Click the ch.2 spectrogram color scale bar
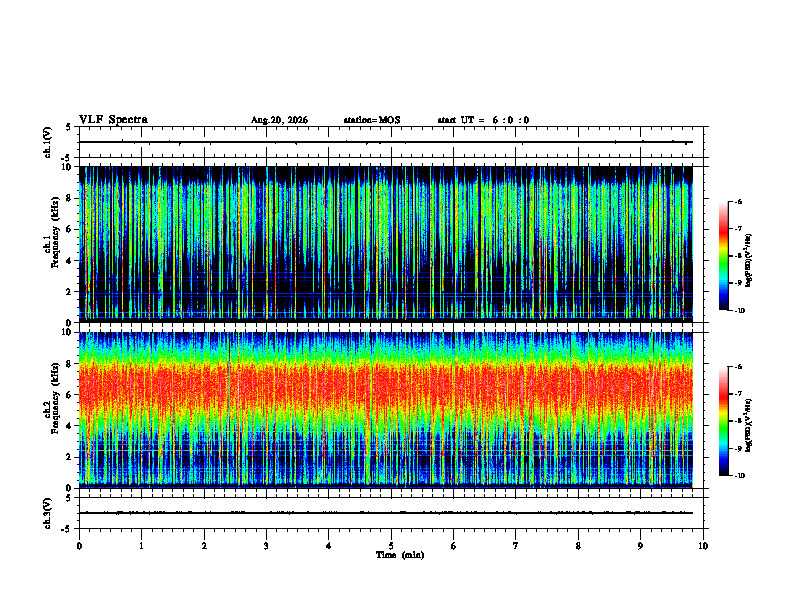This screenshot has width=792, height=612. [x=723, y=421]
